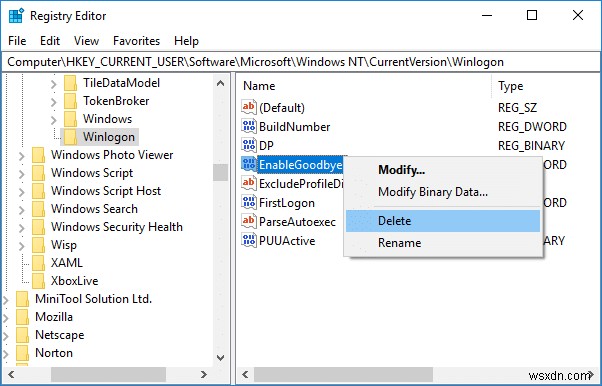Click the DWORD icon beside BuildNumber
Image resolution: width=602 pixels, height=386 pixels.
coord(249,126)
